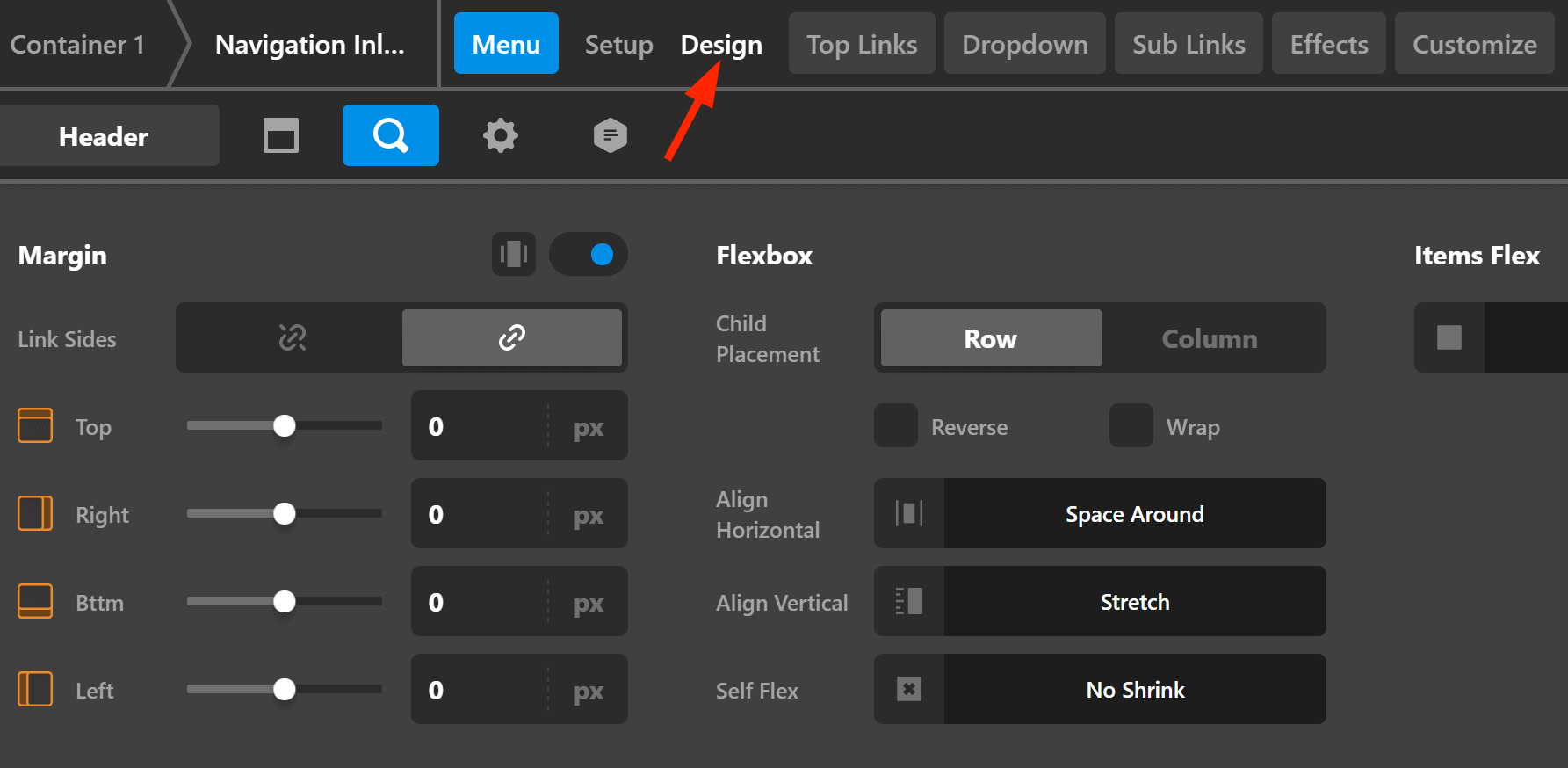
Task: Focus the Right margin value field
Action: (480, 513)
